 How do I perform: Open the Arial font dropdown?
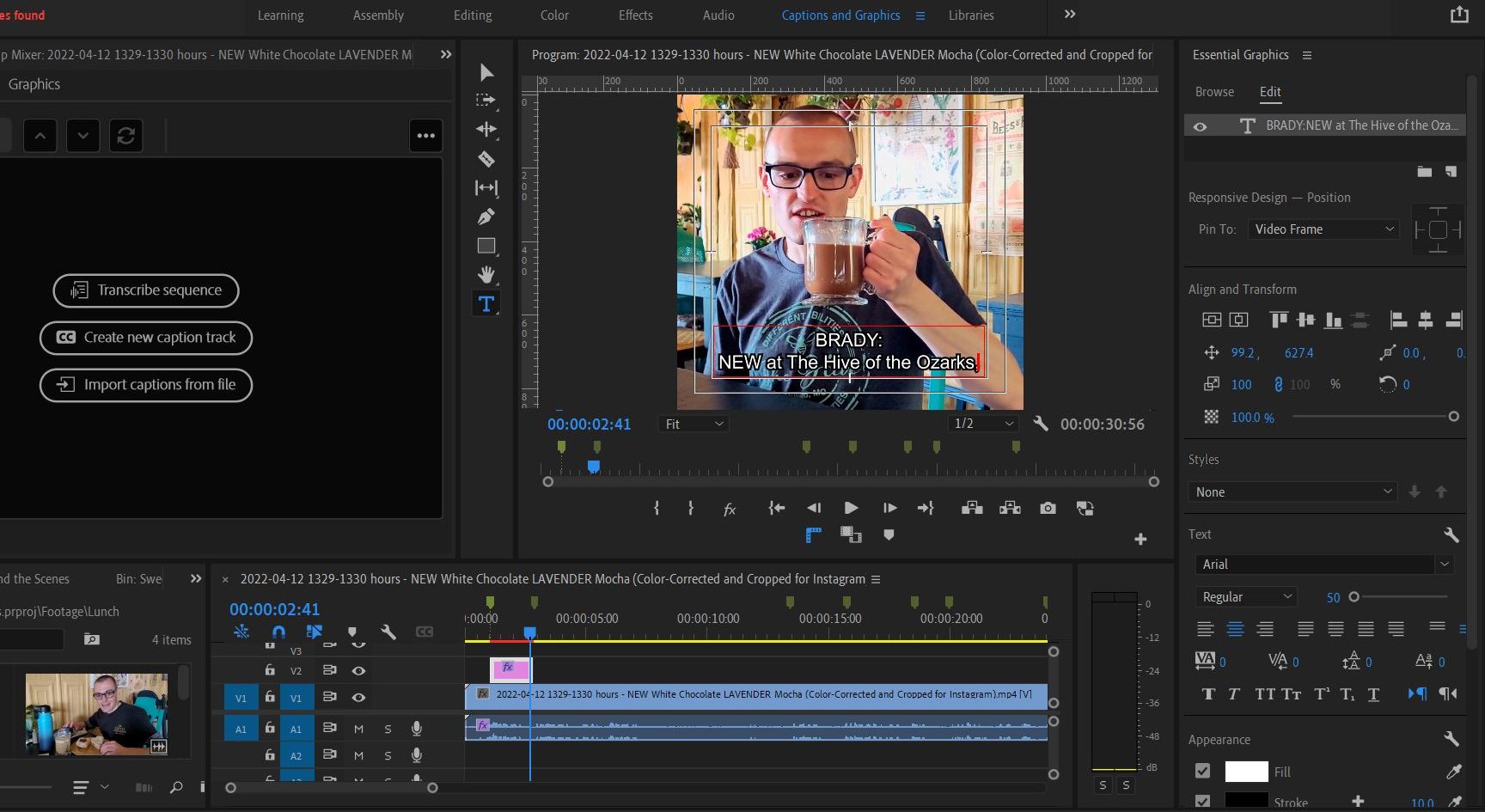pos(1323,565)
